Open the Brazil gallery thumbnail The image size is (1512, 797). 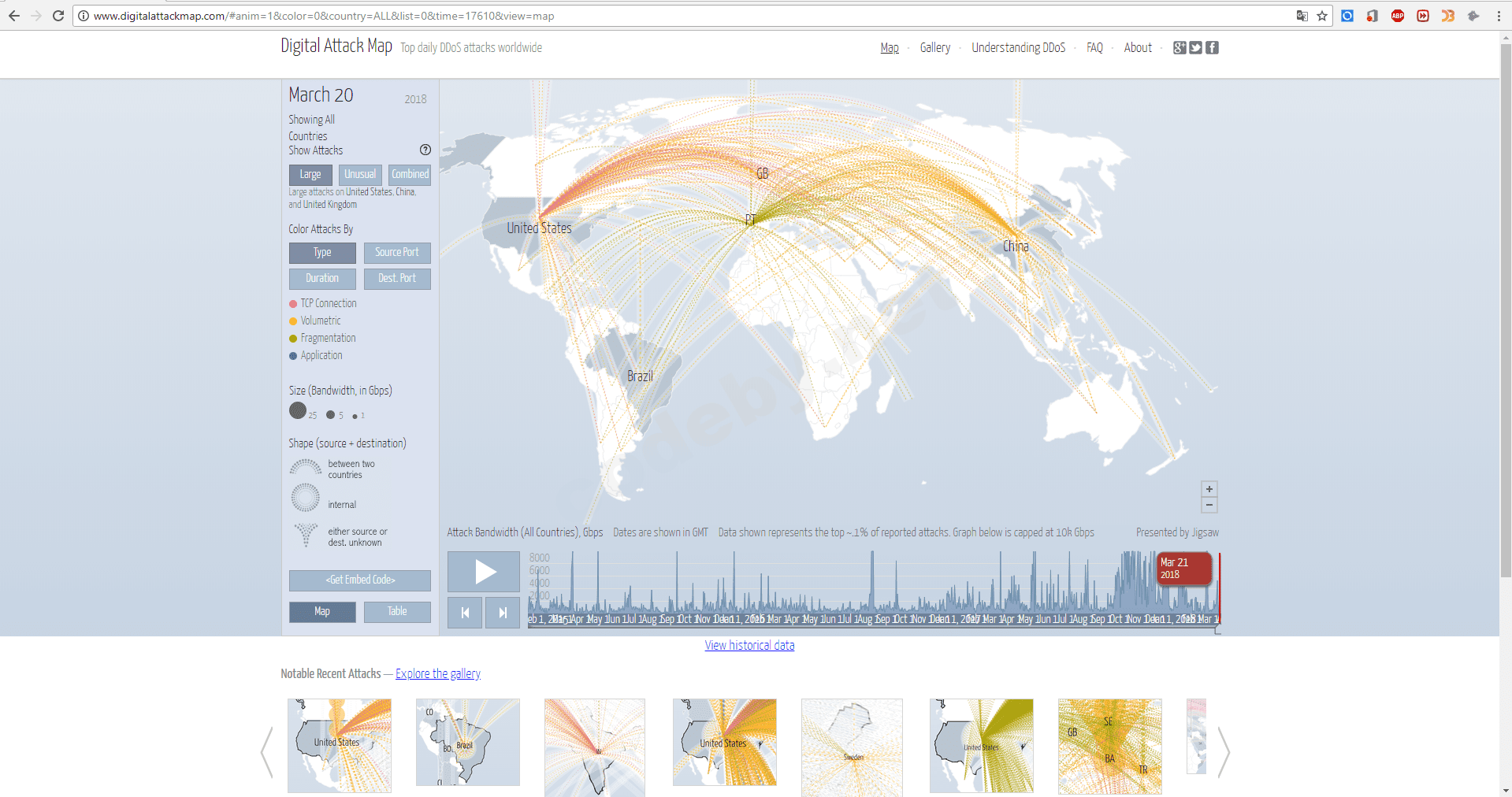pyautogui.click(x=468, y=742)
